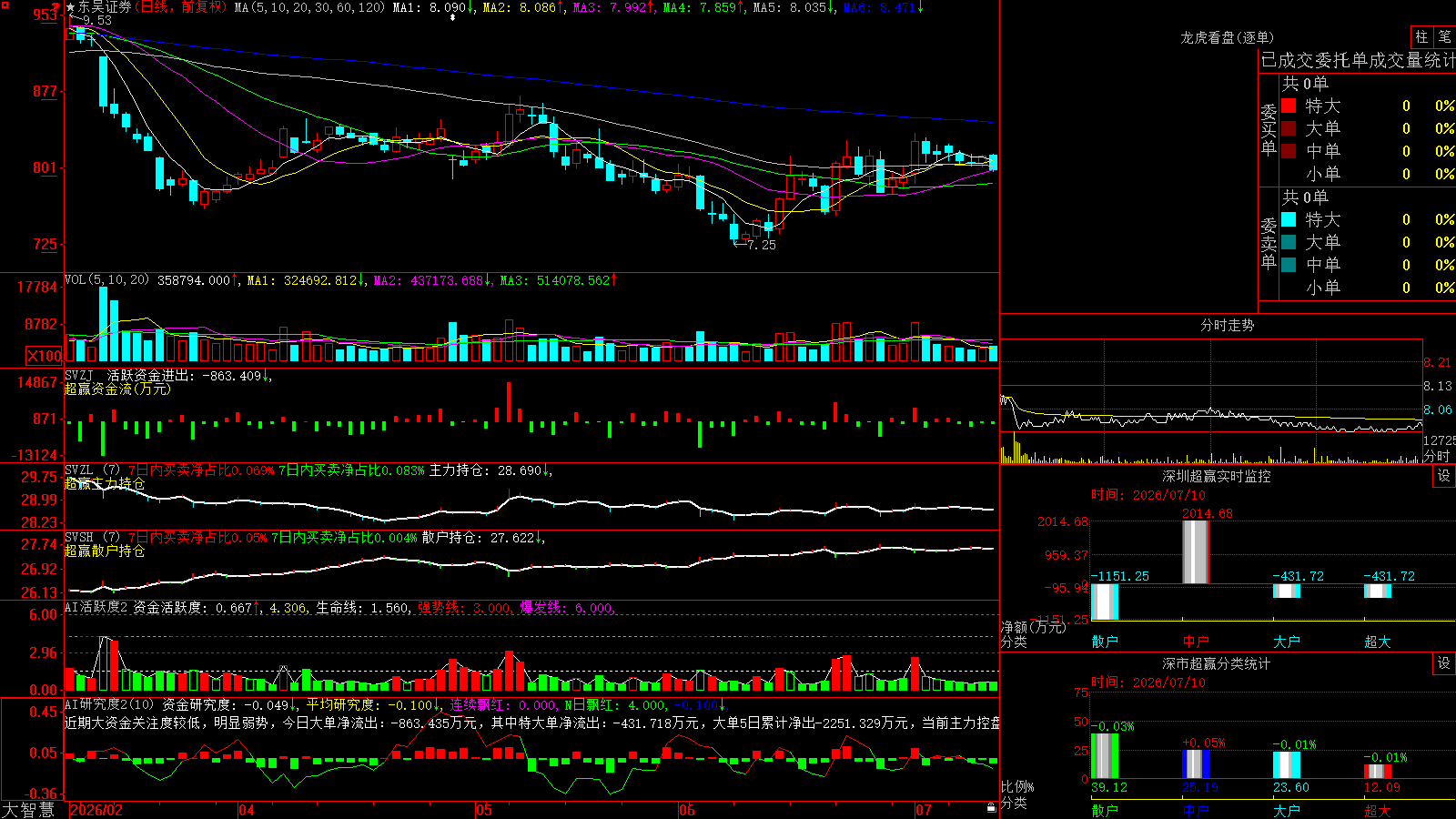1456x819 pixels.
Task: Click the red 特大 buy order swatch
Action: [1289, 106]
